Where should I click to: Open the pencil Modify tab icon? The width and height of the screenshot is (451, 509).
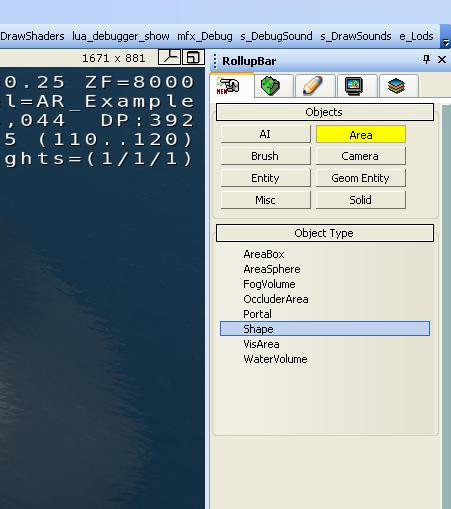313,86
